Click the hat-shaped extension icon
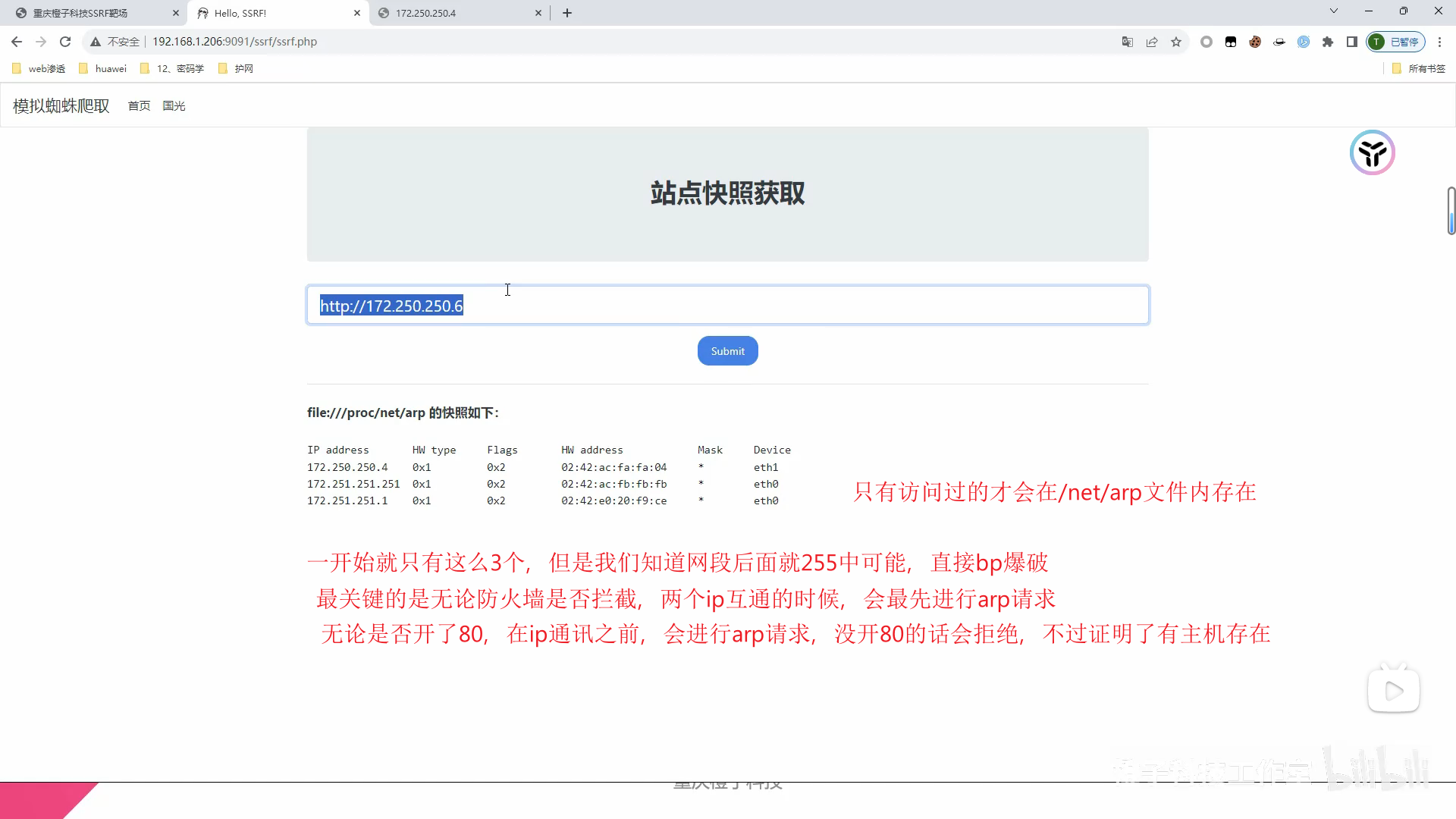Screen dimensions: 1456x819 pos(1279,42)
